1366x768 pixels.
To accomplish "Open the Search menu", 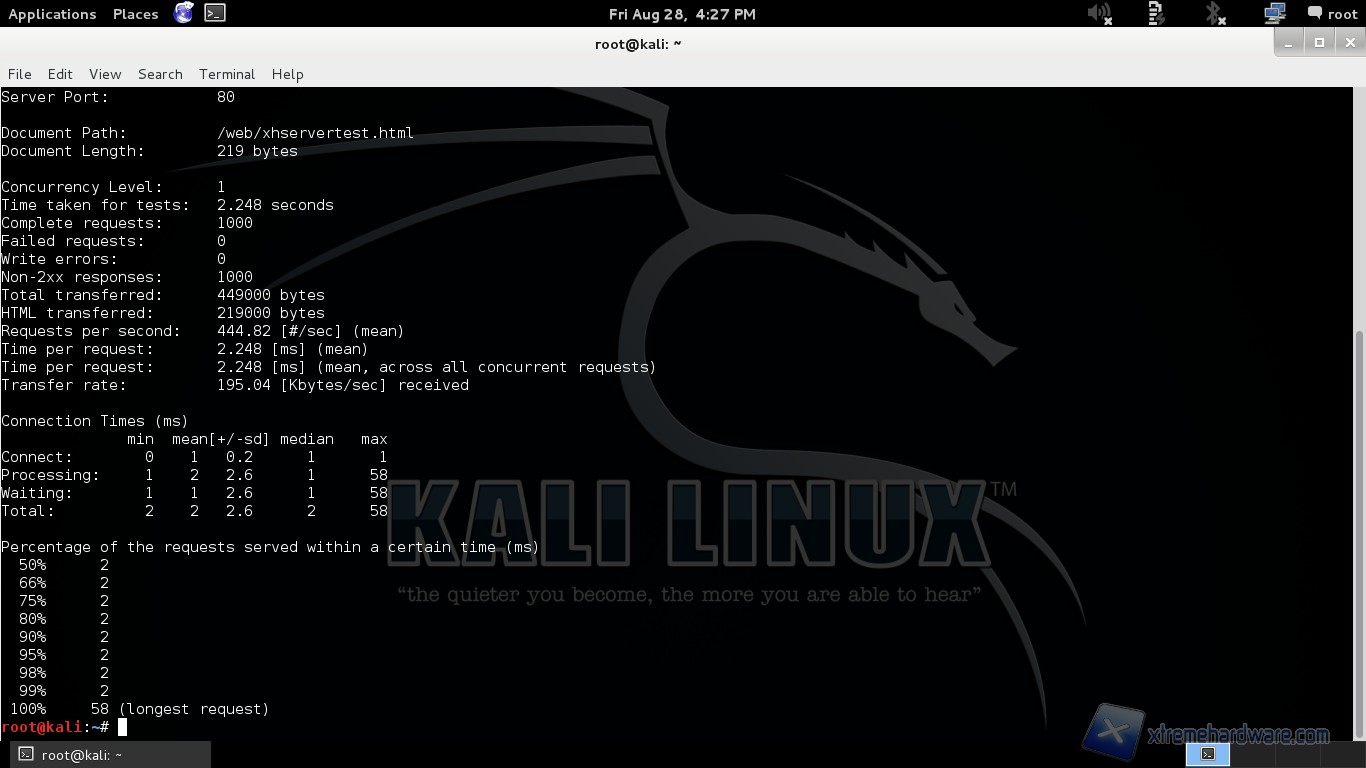I will [160, 74].
